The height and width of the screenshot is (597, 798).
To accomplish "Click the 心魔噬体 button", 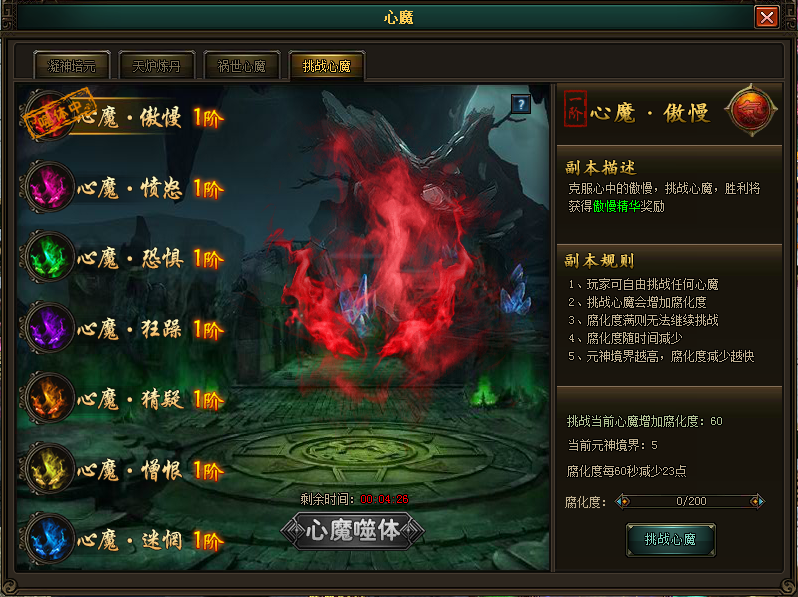I will click(352, 531).
